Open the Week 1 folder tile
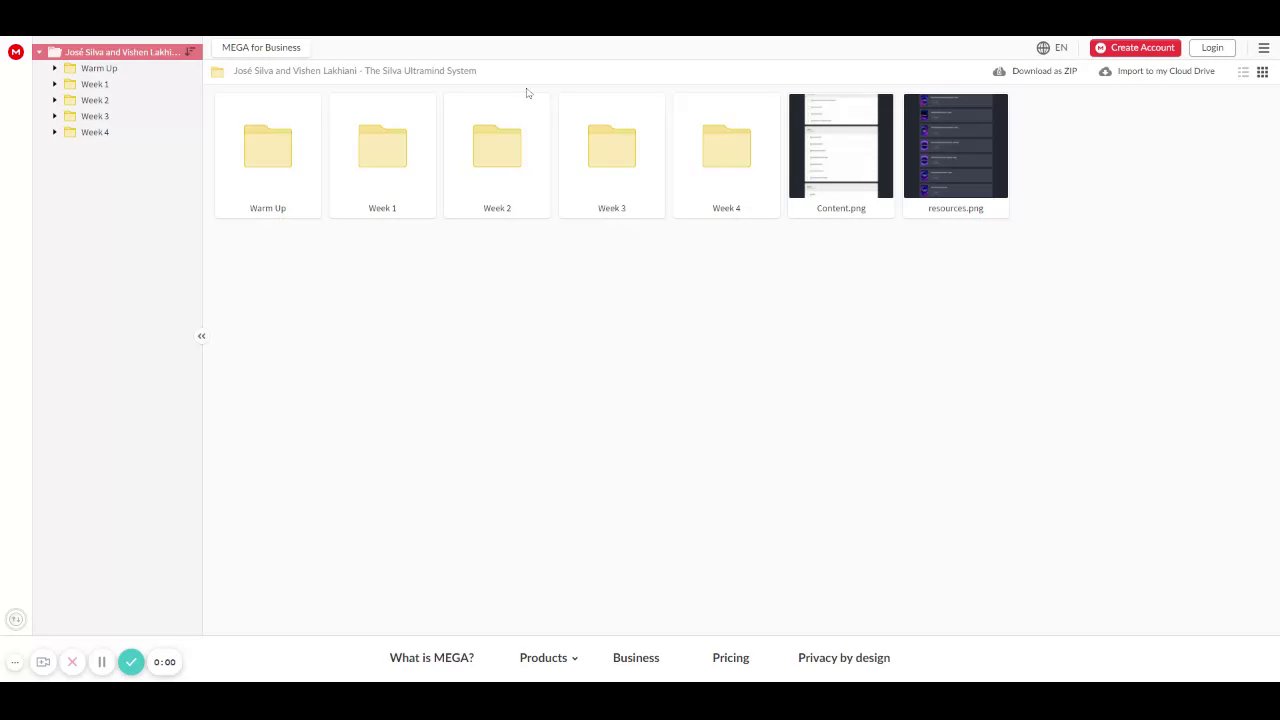Screen dimensions: 1280x720 click(x=382, y=155)
